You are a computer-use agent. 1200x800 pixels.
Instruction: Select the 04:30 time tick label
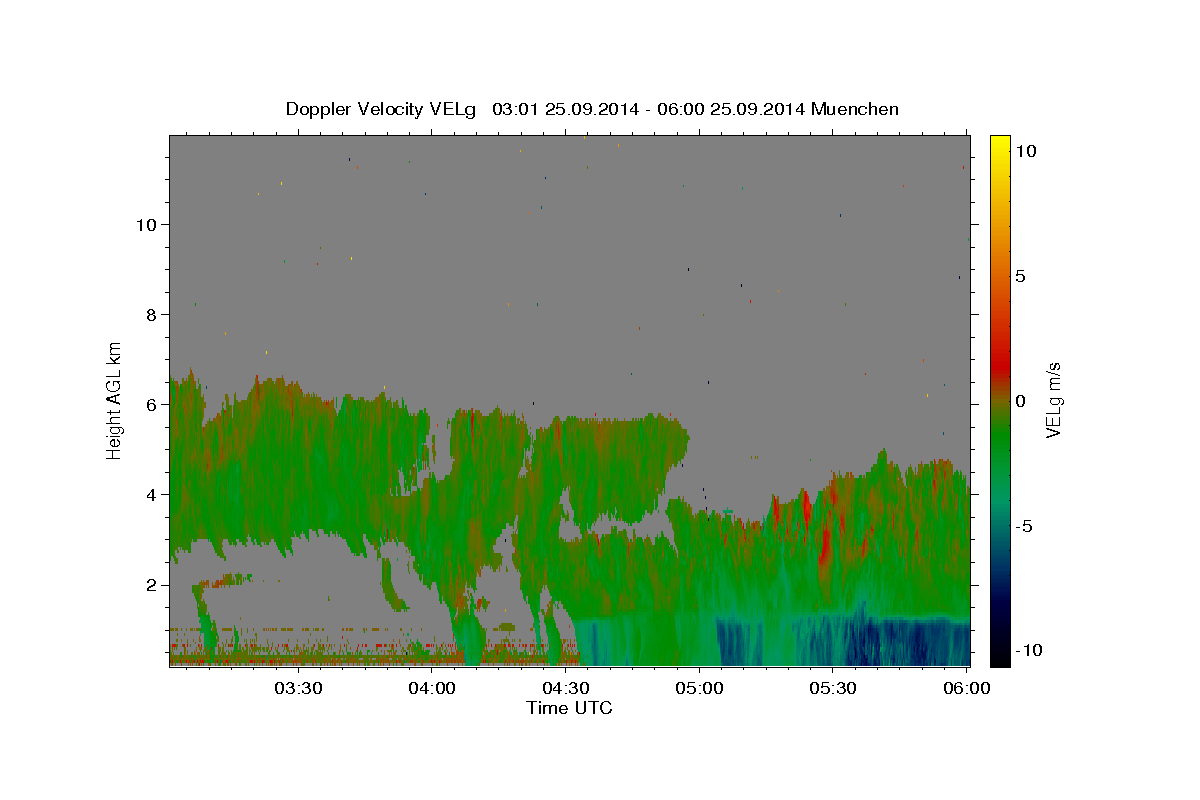click(x=565, y=688)
